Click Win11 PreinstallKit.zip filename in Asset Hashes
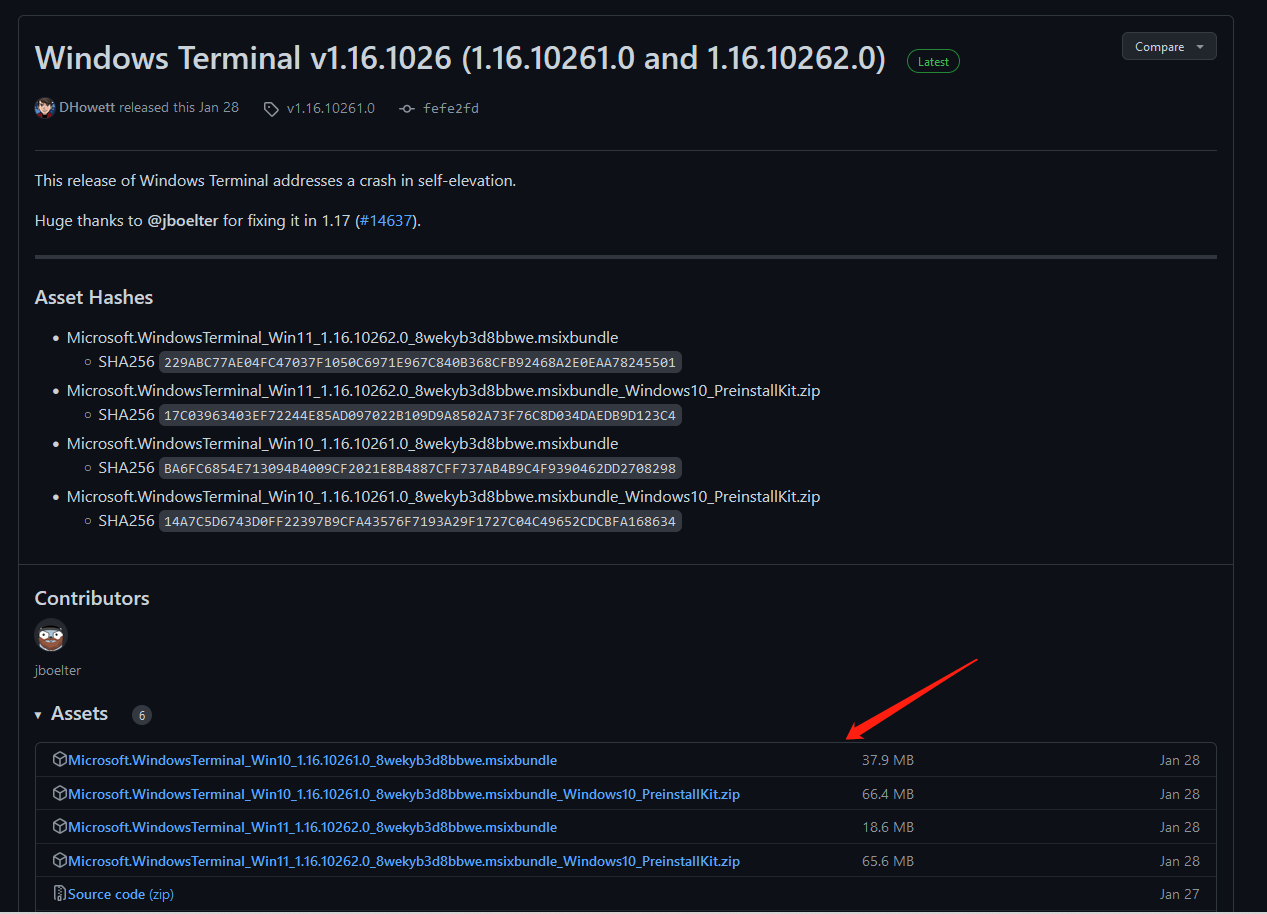The image size is (1267, 914). 443,391
